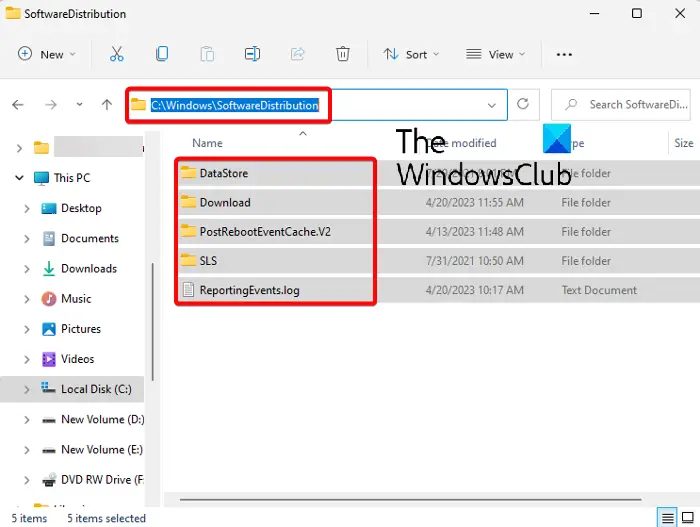The image size is (700, 527).
Task: Select Local Disk (C:) in sidebar
Action: point(96,389)
